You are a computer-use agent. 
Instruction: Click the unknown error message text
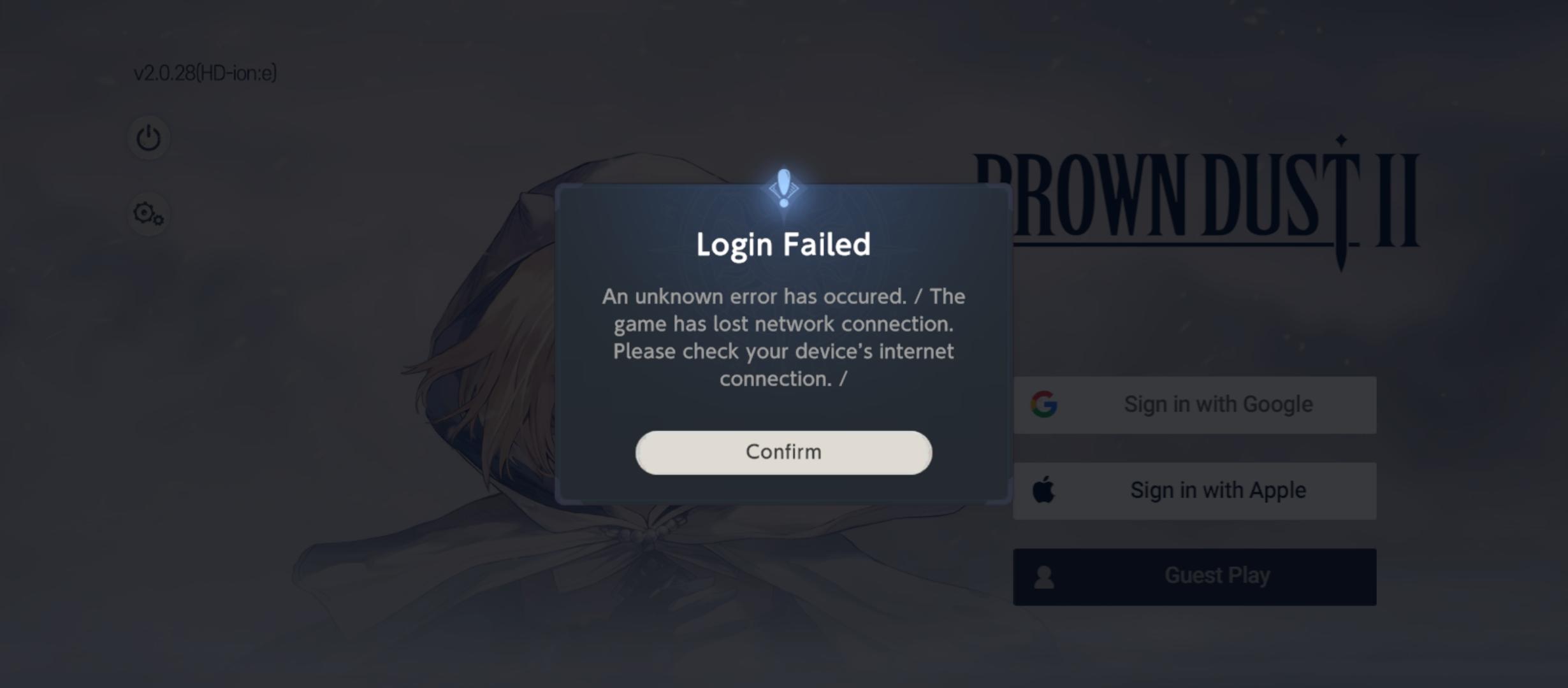click(x=783, y=338)
